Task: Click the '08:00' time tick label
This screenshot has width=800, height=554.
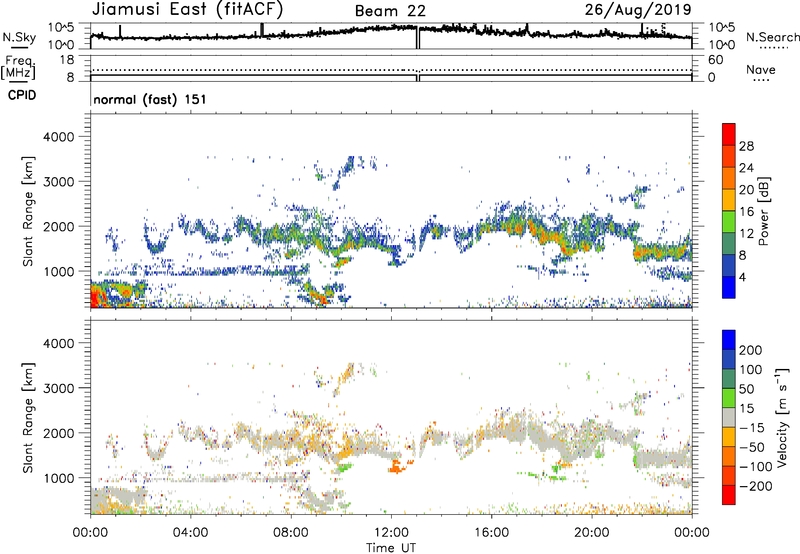Action: [x=290, y=533]
